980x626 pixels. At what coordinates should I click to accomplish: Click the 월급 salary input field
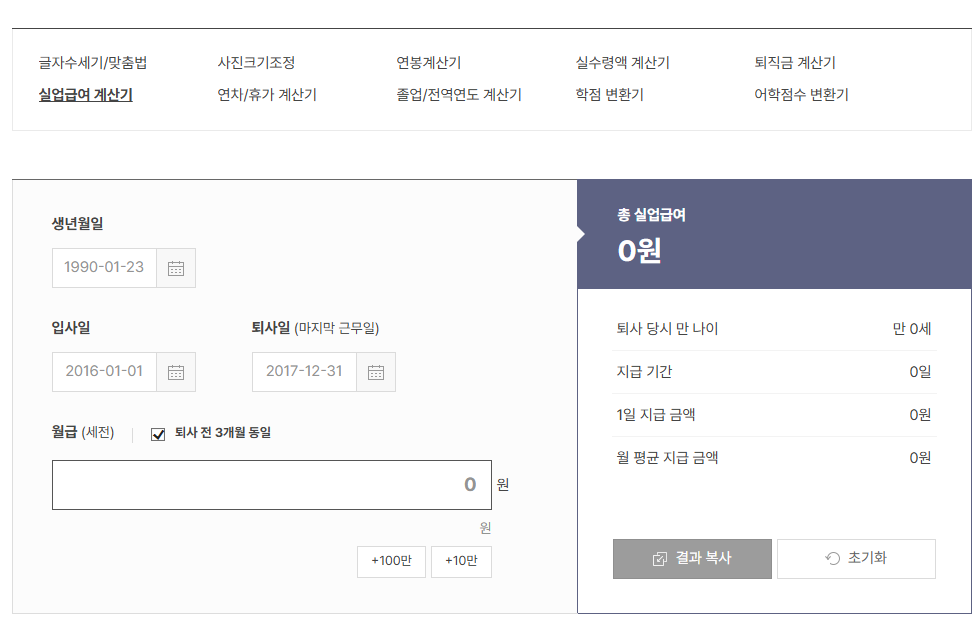pyautogui.click(x=270, y=484)
